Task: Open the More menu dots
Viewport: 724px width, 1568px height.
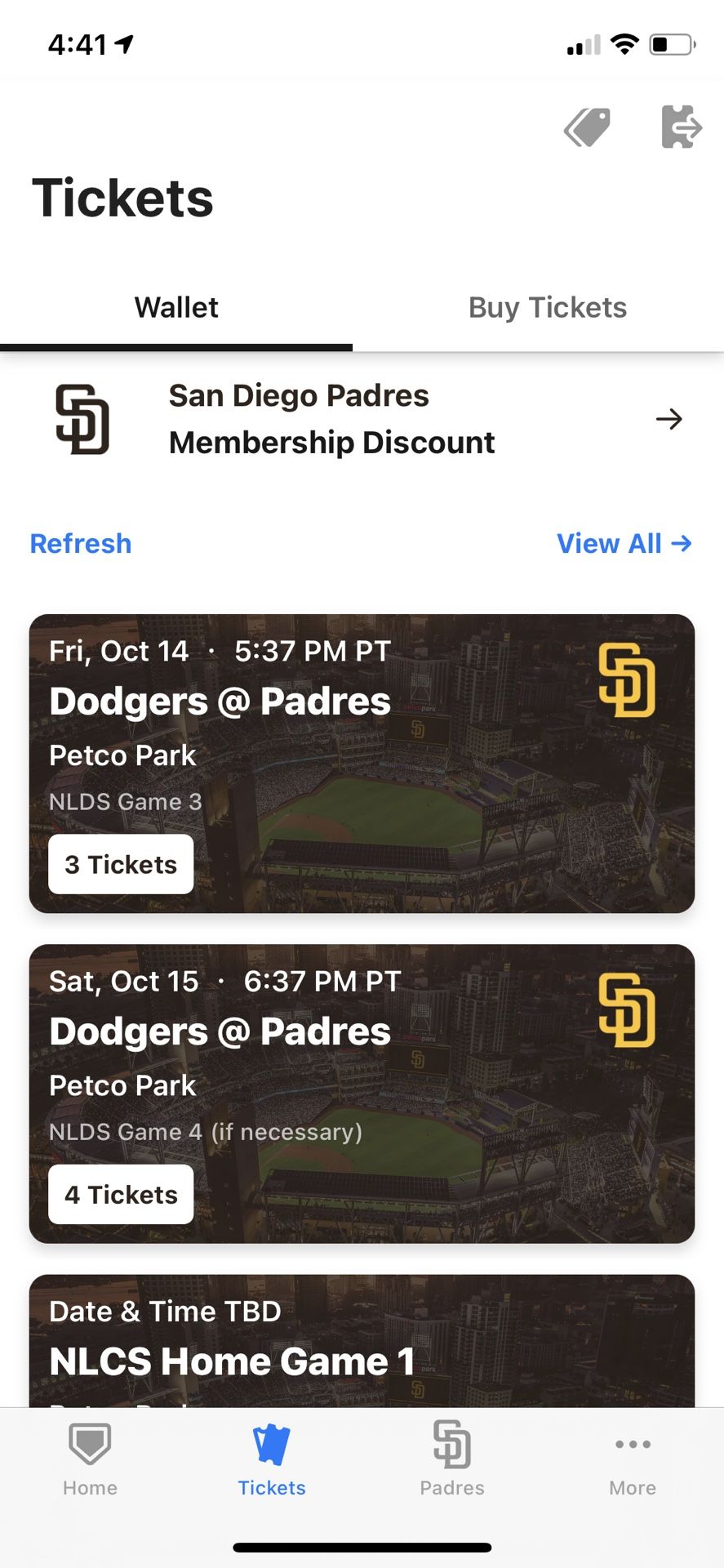Action: (x=633, y=1445)
